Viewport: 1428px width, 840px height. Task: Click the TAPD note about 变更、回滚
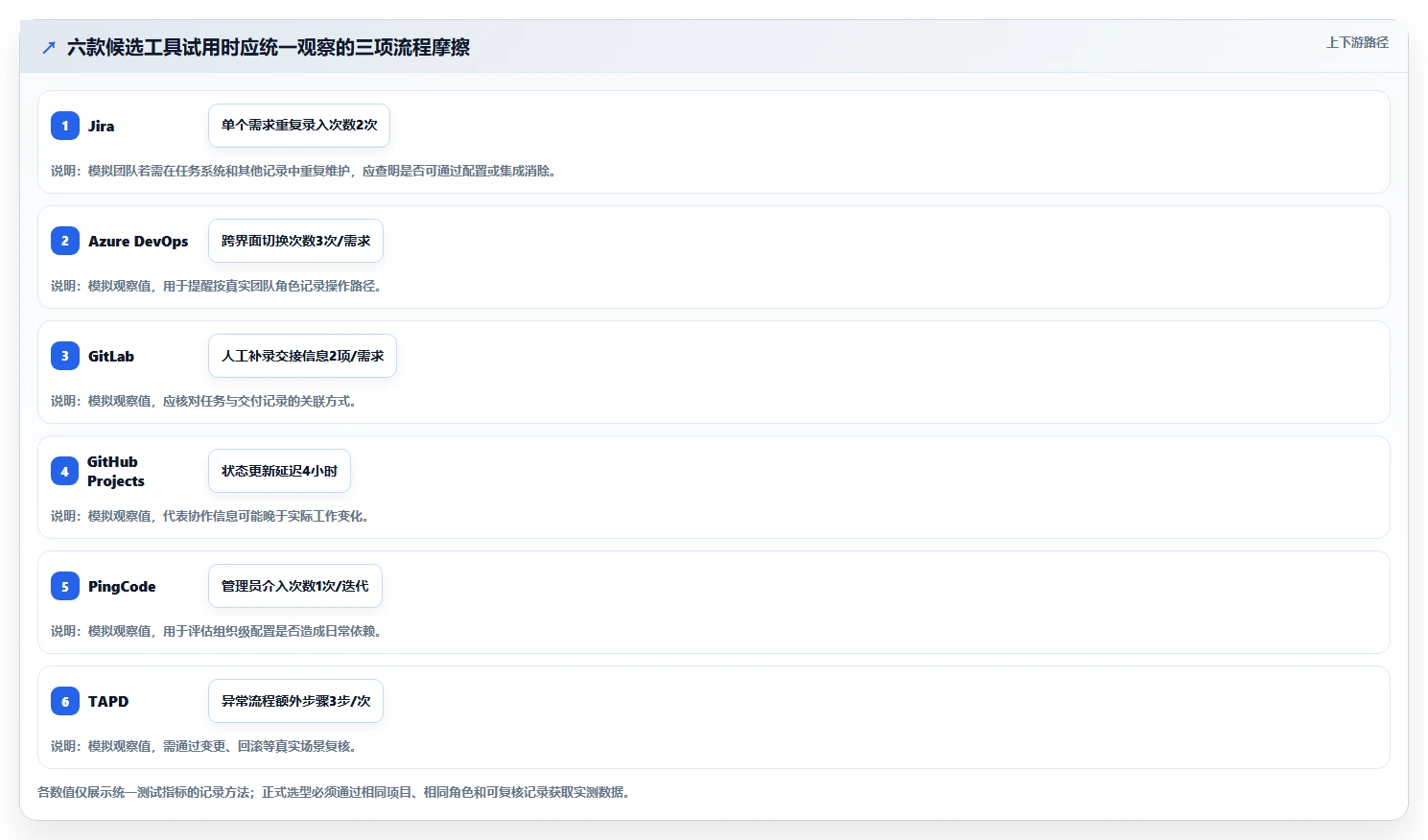pos(206,746)
